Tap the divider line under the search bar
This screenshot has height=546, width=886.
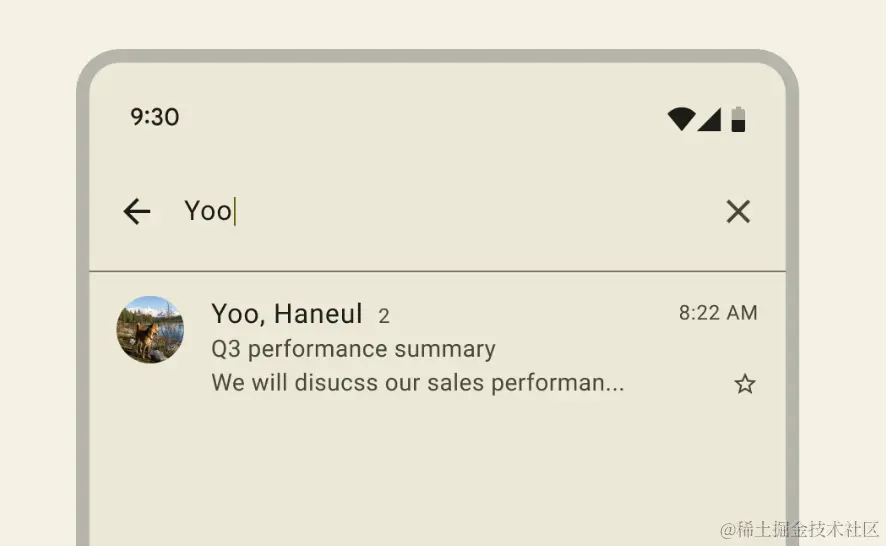(437, 271)
